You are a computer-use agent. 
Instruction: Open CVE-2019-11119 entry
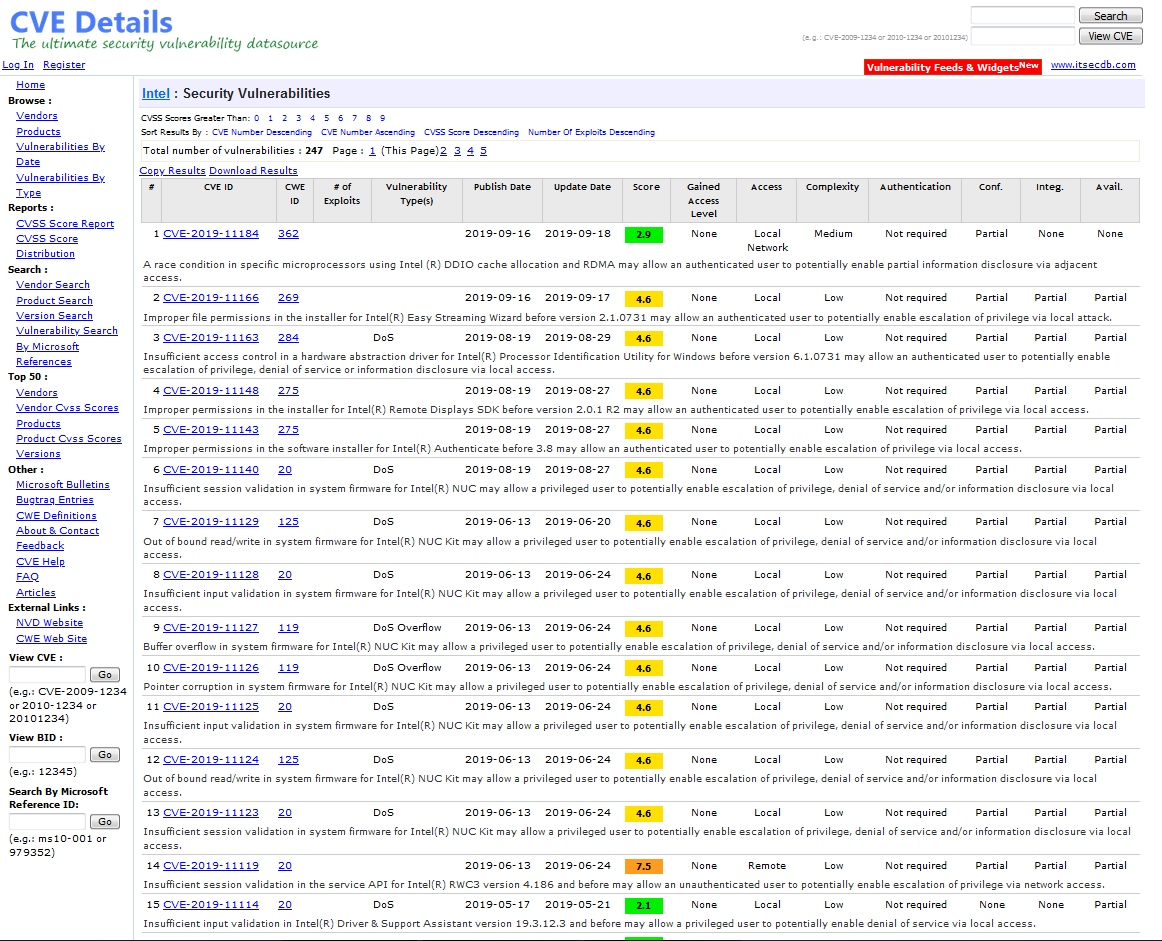point(211,865)
